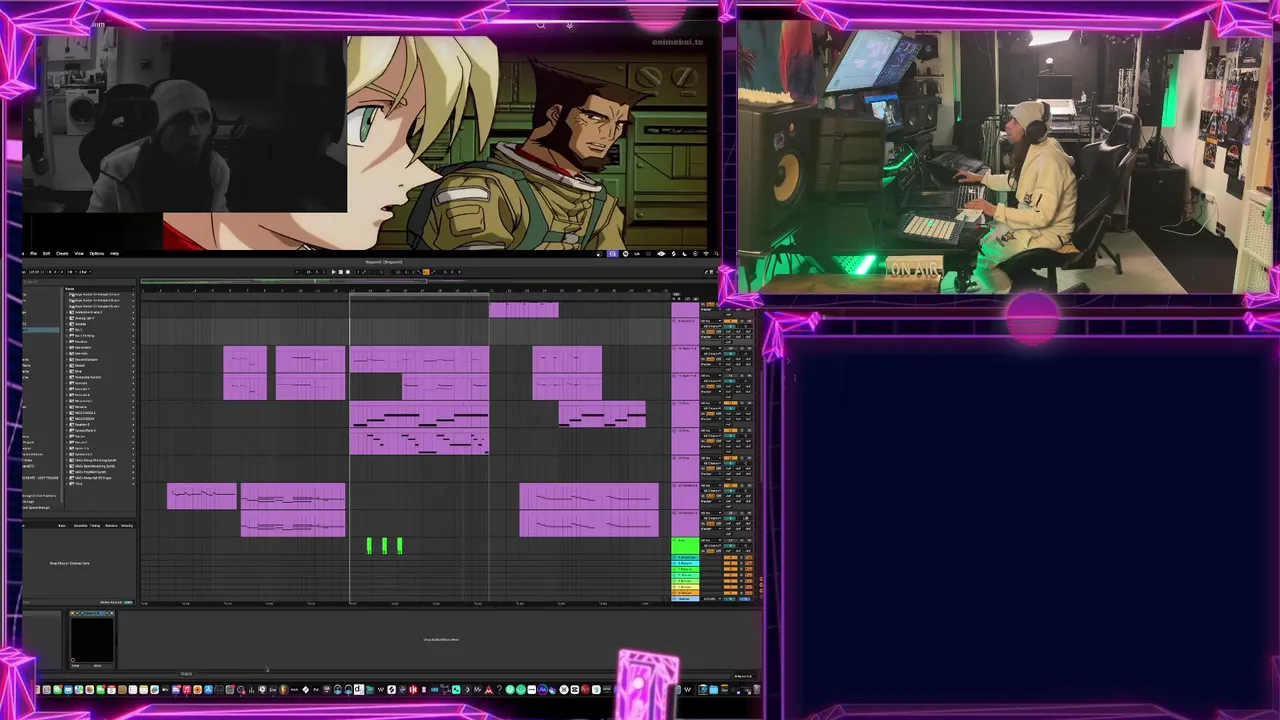Start playback with the transport Play button

tap(333, 272)
